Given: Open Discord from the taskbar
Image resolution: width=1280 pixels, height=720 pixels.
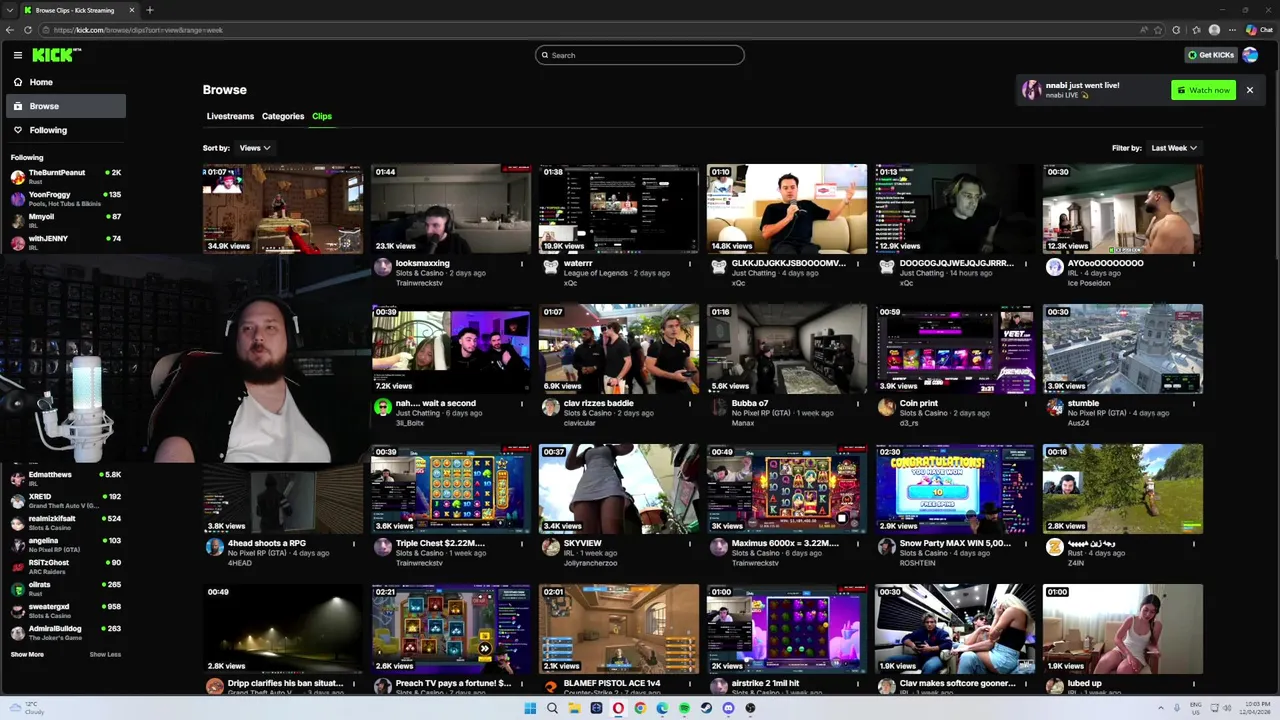Looking at the screenshot, I should [x=728, y=708].
